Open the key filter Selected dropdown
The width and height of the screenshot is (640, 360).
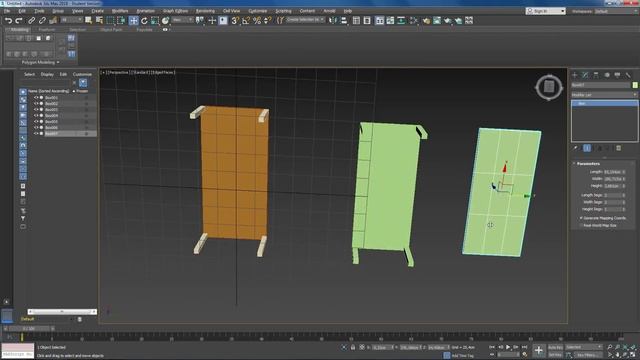(584, 347)
